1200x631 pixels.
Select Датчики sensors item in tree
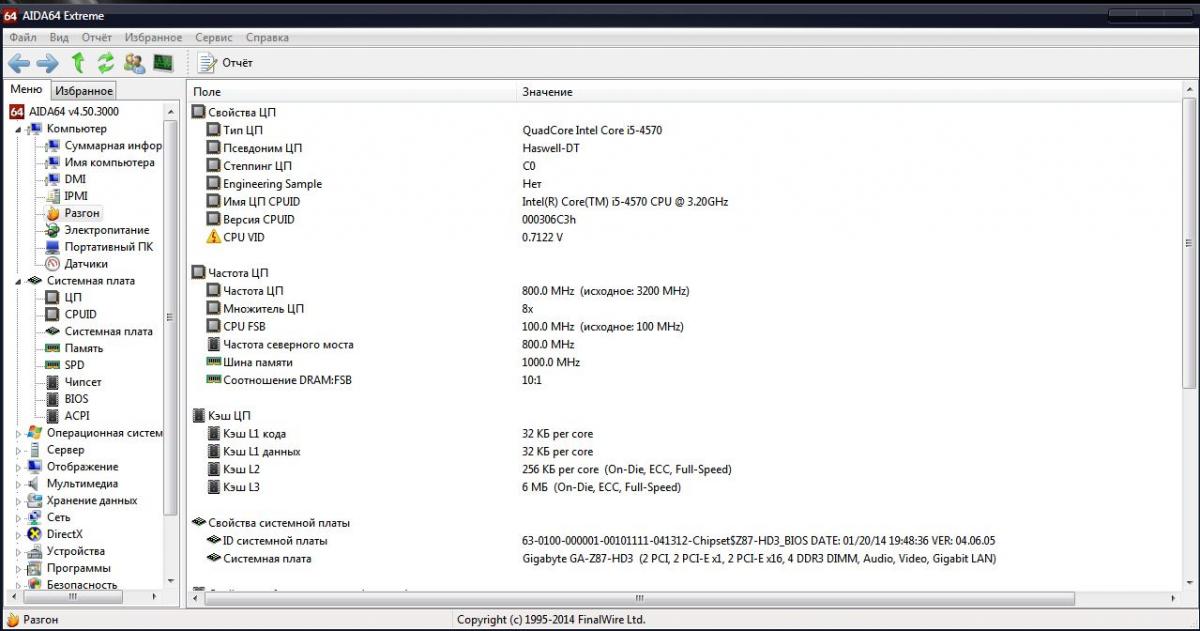click(86, 264)
